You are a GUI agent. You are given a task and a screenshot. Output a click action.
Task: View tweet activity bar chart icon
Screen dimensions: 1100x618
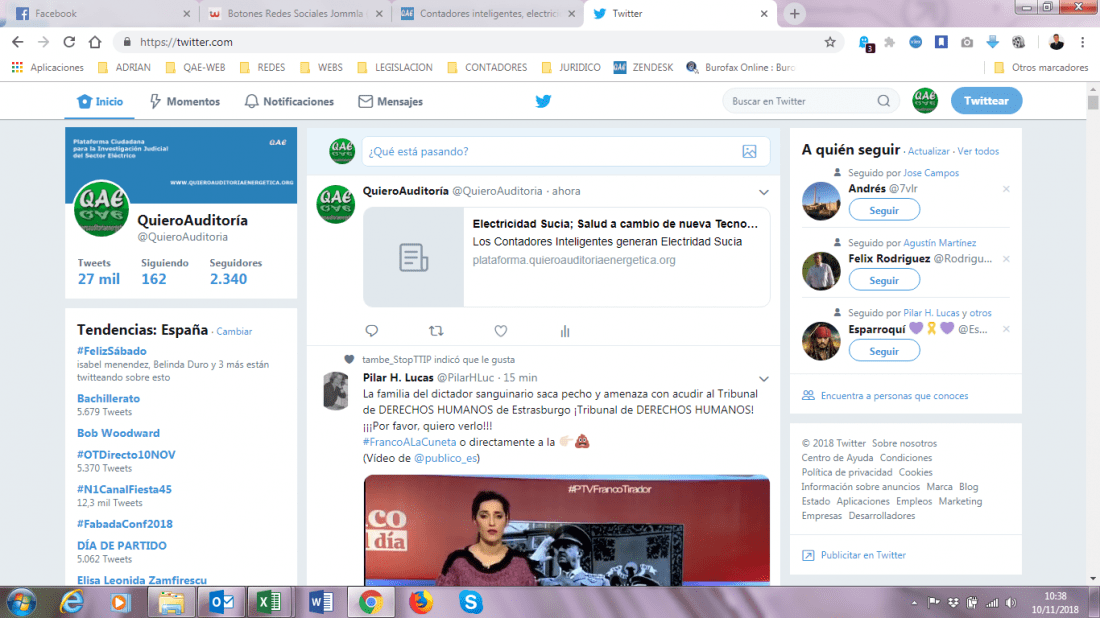(565, 330)
